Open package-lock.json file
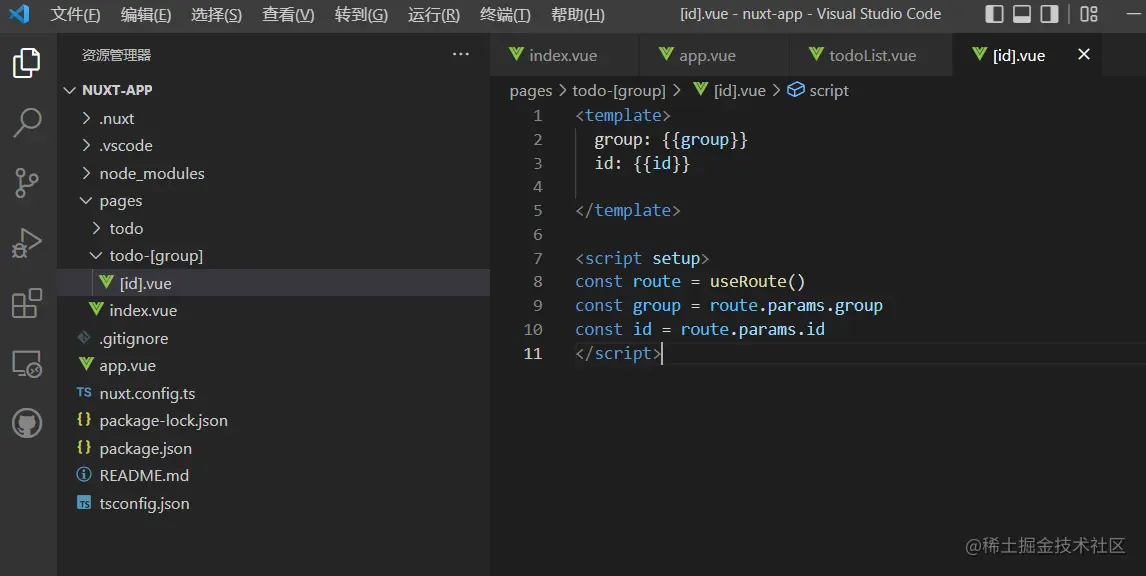The height and width of the screenshot is (576, 1146). pos(273,420)
